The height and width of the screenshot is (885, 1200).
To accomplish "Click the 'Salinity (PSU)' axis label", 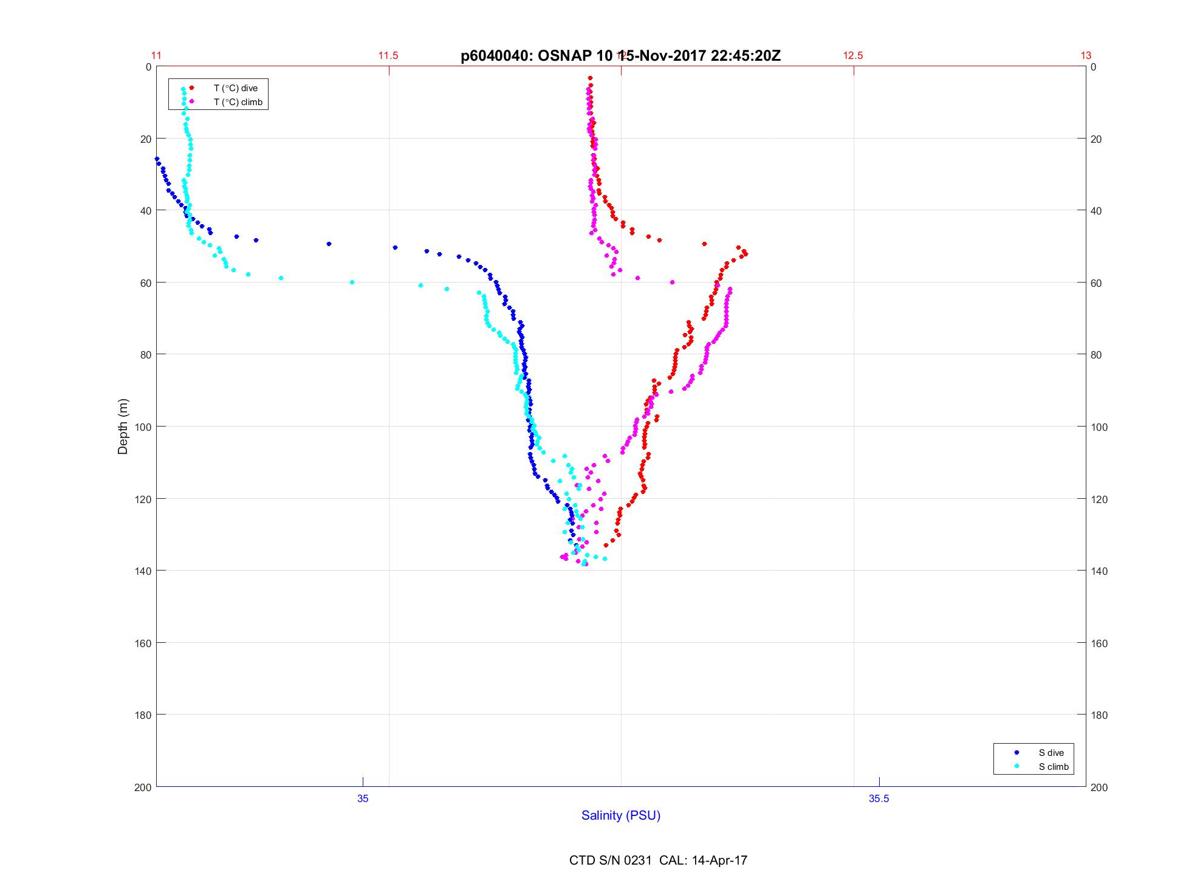I will click(x=621, y=816).
